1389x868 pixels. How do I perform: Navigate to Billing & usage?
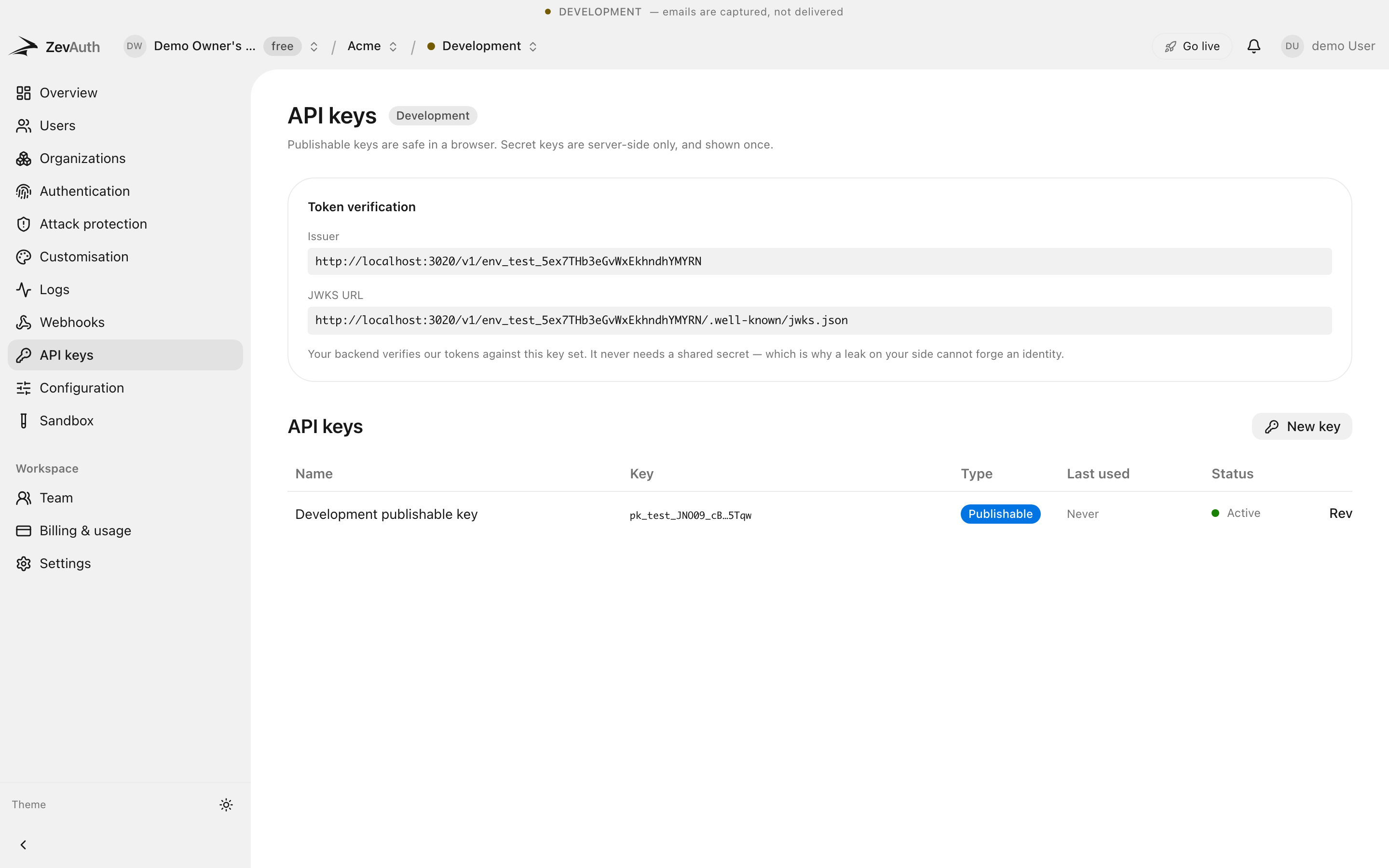tap(125, 530)
